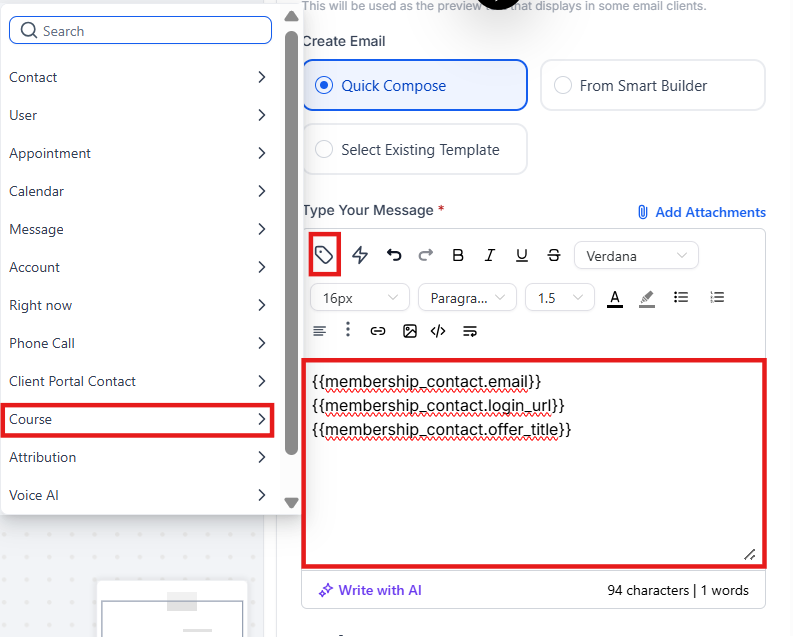Expand the Course menu item

coord(138,419)
